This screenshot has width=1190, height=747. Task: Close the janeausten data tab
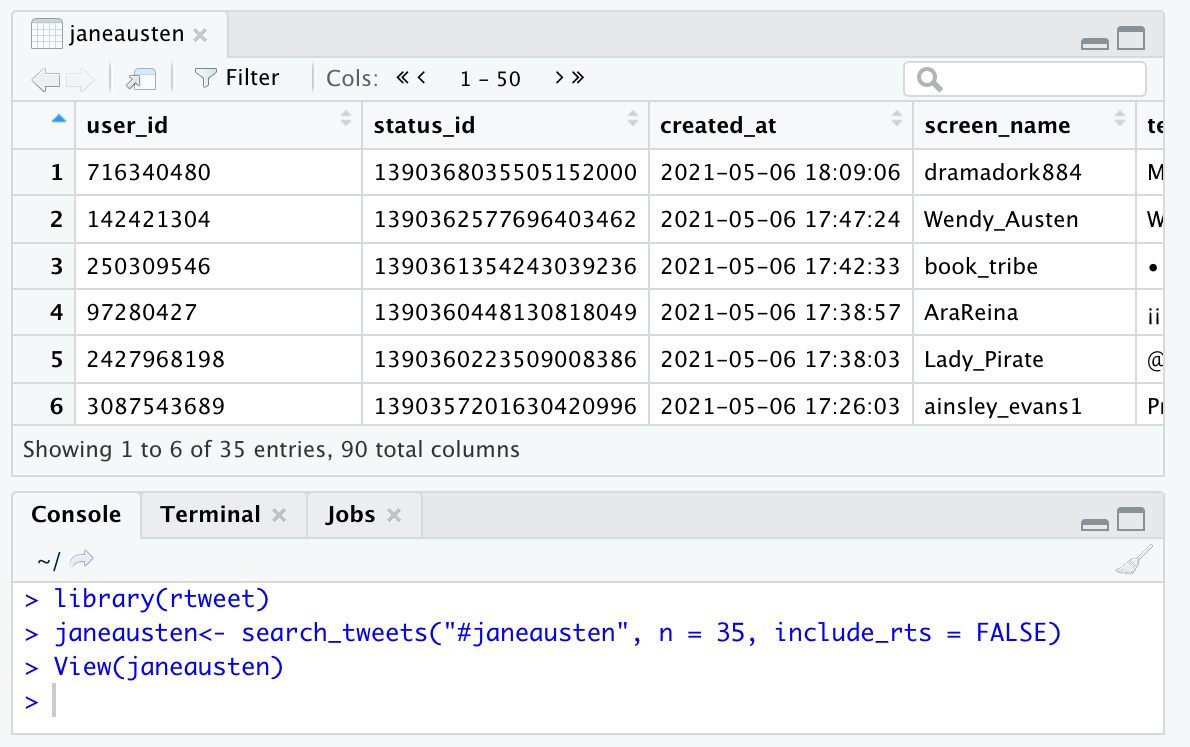click(x=200, y=35)
